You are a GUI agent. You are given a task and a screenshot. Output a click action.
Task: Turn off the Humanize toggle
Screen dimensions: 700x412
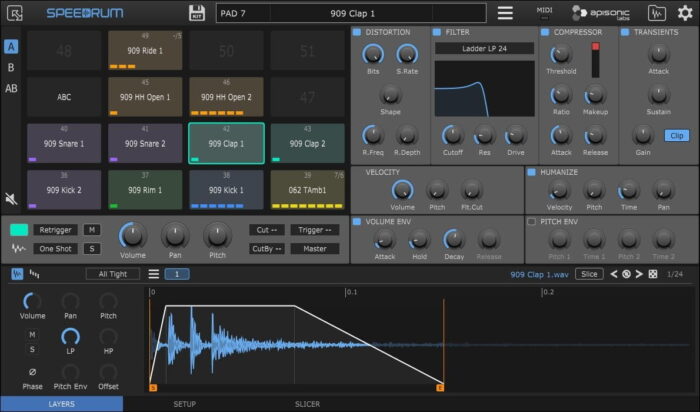click(x=531, y=172)
